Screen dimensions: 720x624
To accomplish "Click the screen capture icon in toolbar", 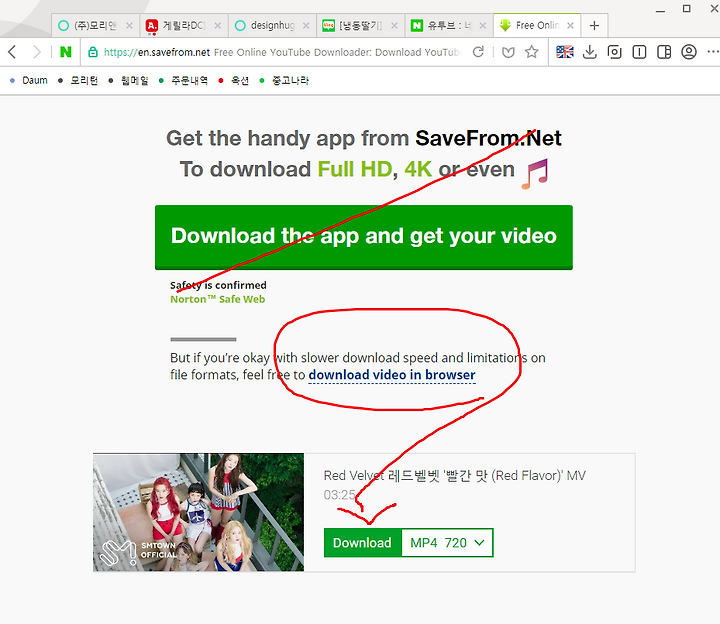I will click(x=614, y=52).
